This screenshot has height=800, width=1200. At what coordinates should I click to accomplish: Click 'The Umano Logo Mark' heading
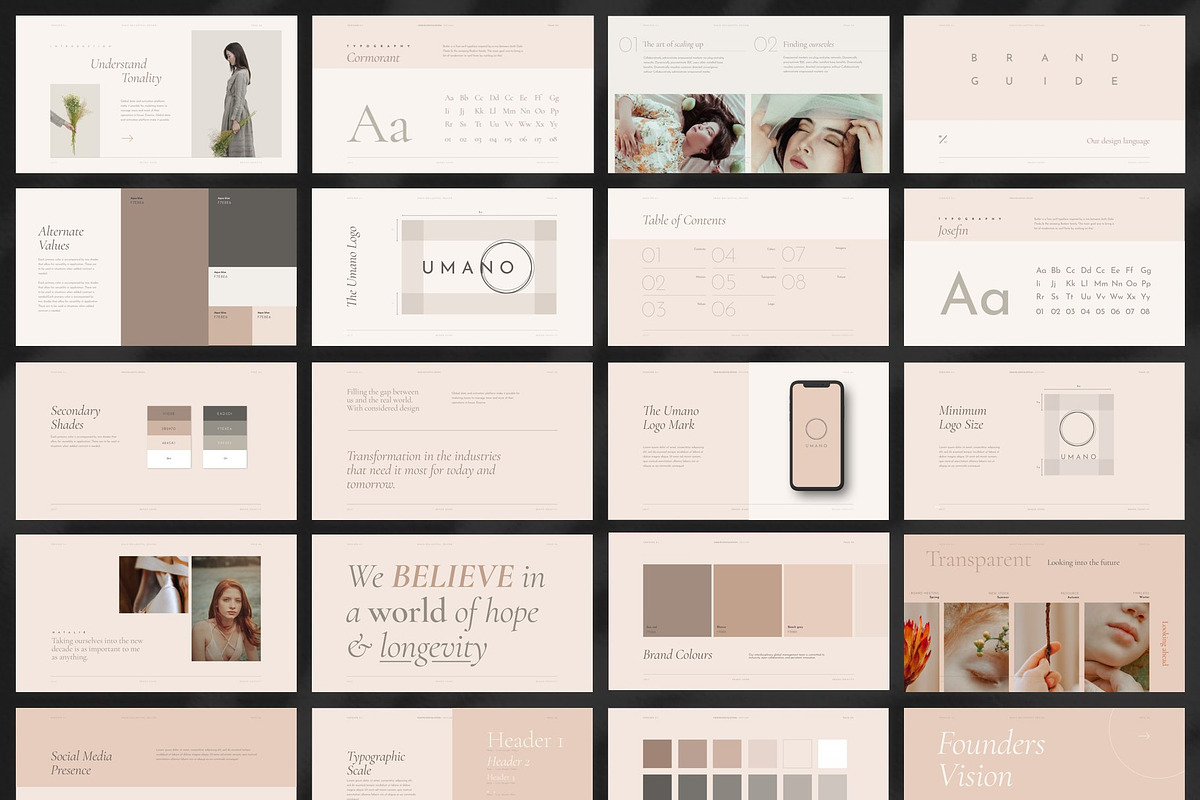[671, 417]
